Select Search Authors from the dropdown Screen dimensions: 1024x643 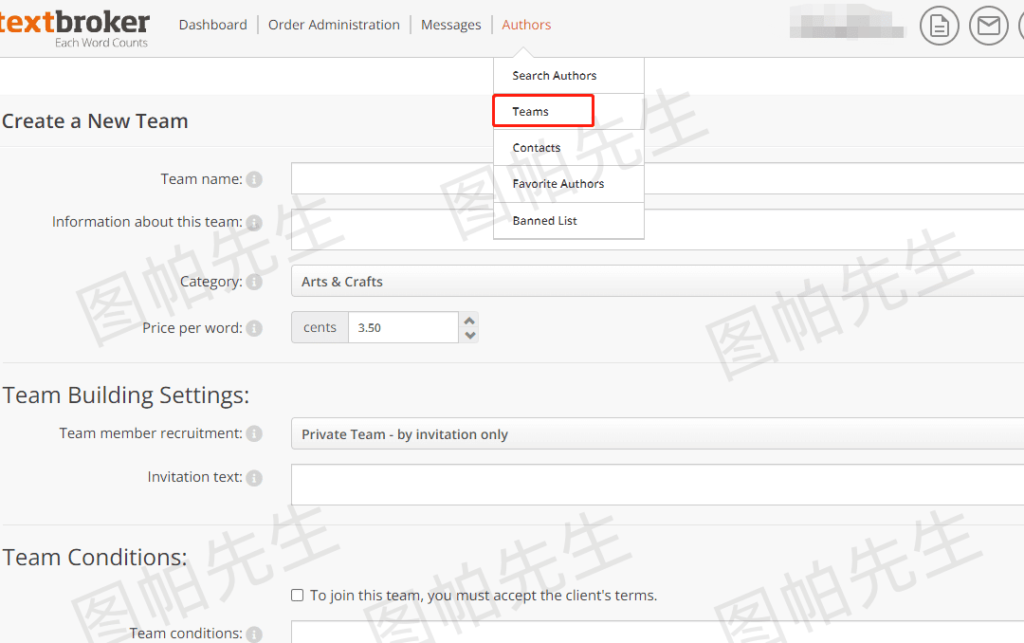click(x=569, y=76)
